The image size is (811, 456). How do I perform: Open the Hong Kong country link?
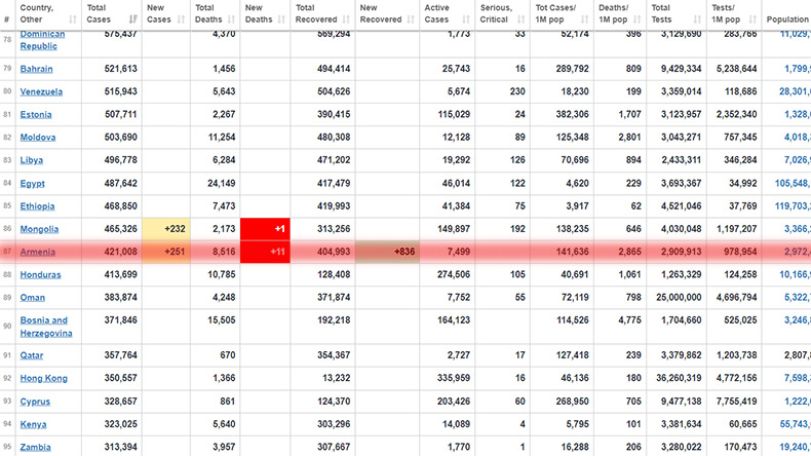click(x=44, y=378)
